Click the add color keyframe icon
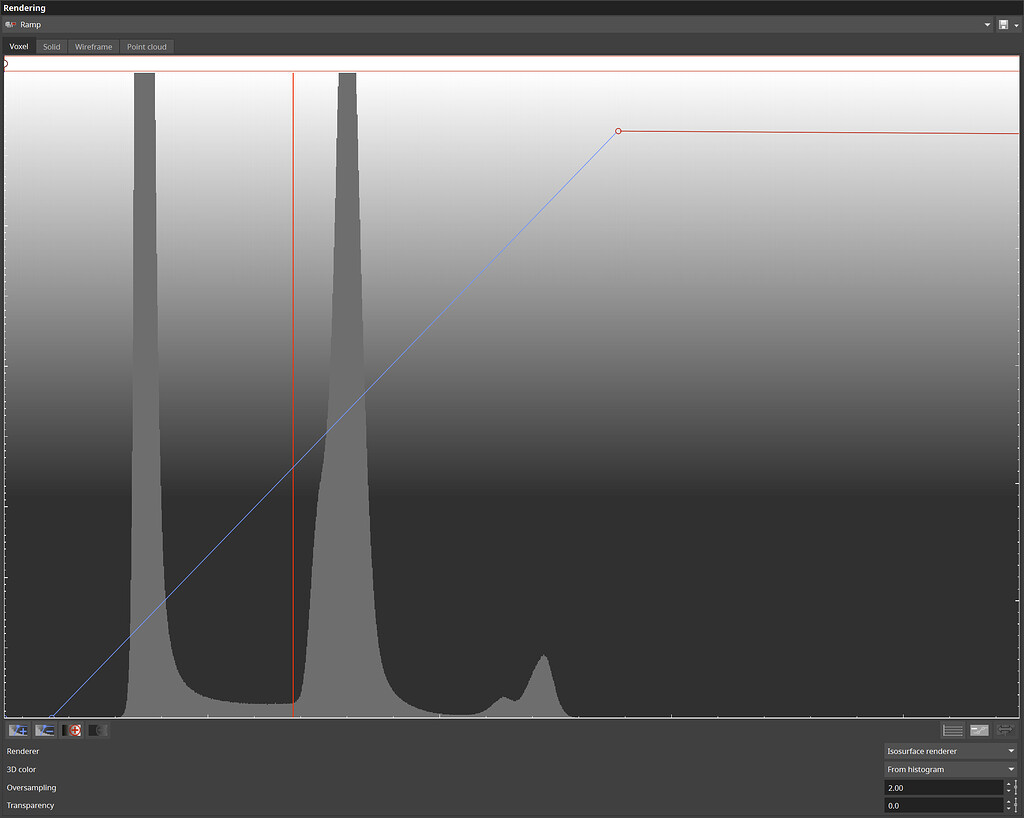 [71, 730]
